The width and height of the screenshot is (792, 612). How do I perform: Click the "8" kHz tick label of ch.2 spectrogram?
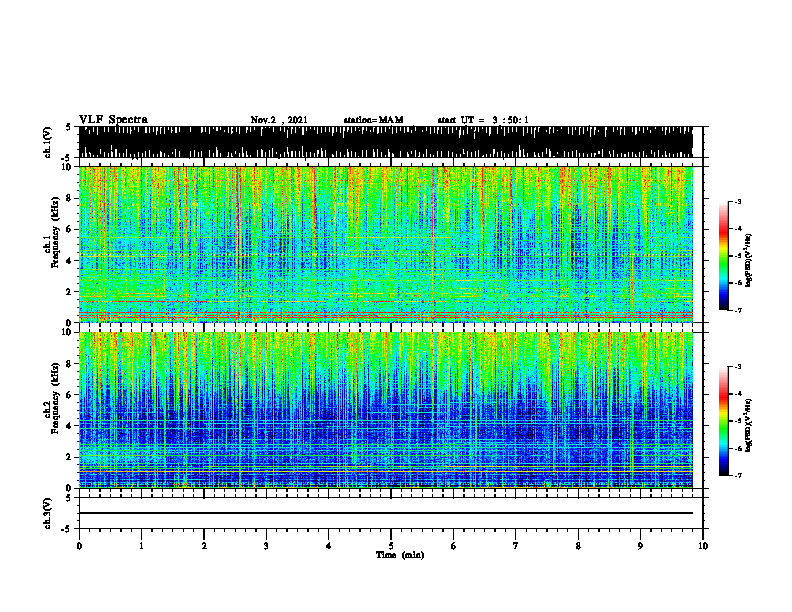[x=70, y=364]
